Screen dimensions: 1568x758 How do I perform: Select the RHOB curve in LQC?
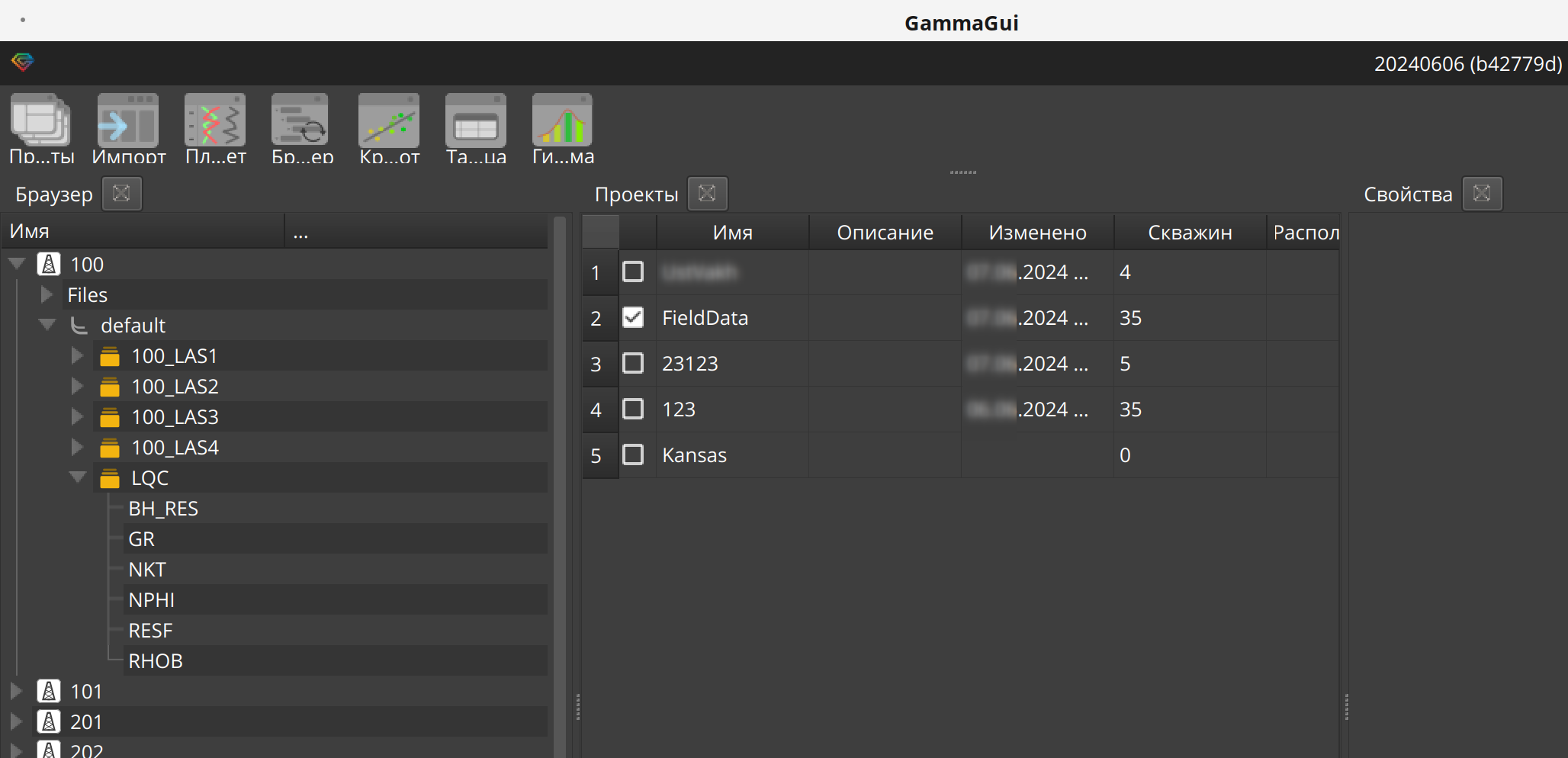156,661
